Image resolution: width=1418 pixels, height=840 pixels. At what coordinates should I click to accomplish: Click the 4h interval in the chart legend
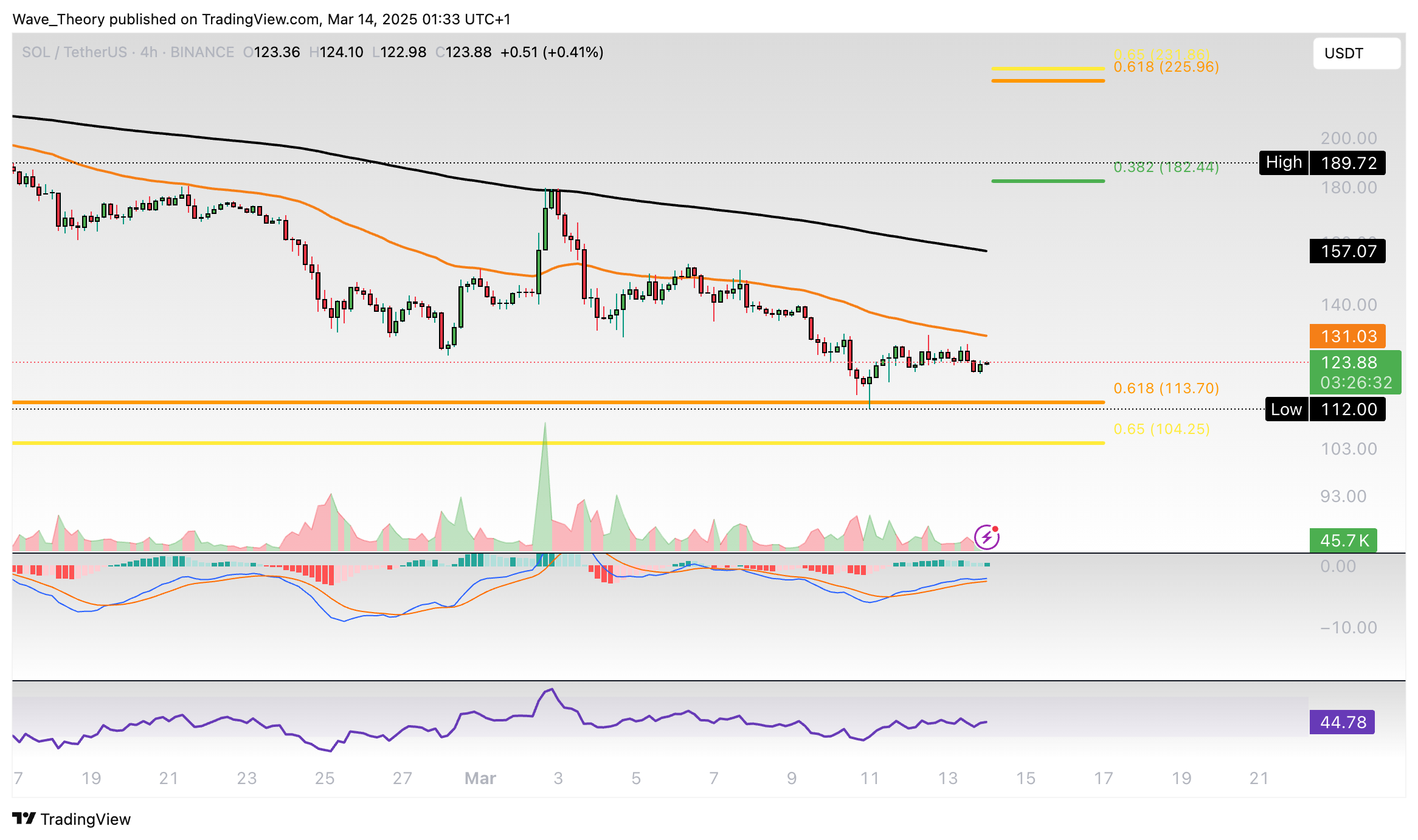(149, 52)
